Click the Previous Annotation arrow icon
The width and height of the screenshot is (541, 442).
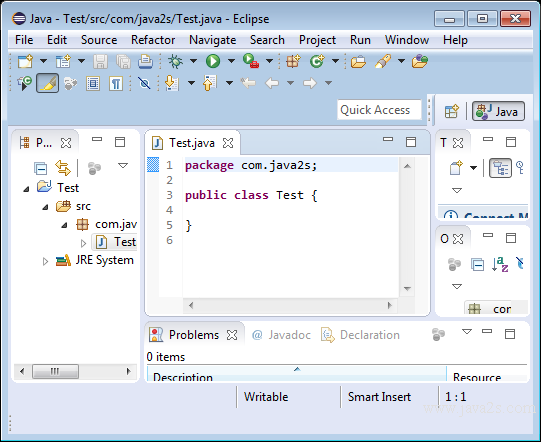[x=210, y=83]
